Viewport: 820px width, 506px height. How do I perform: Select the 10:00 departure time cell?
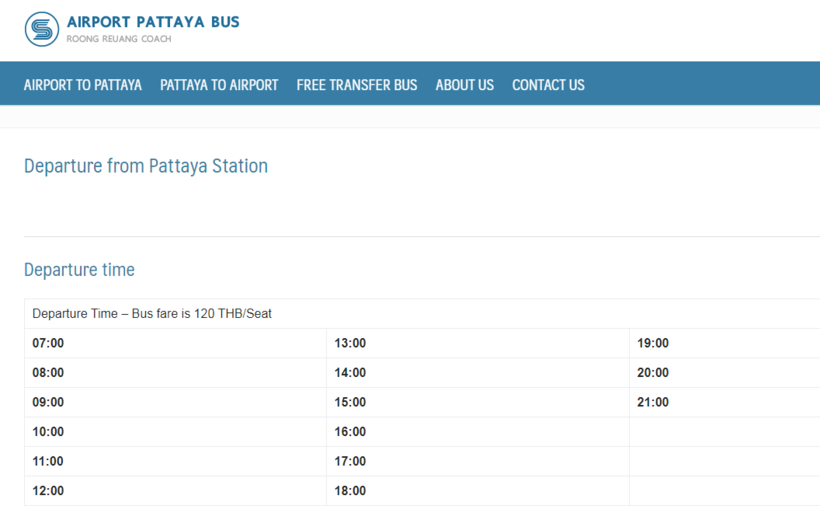click(x=48, y=432)
